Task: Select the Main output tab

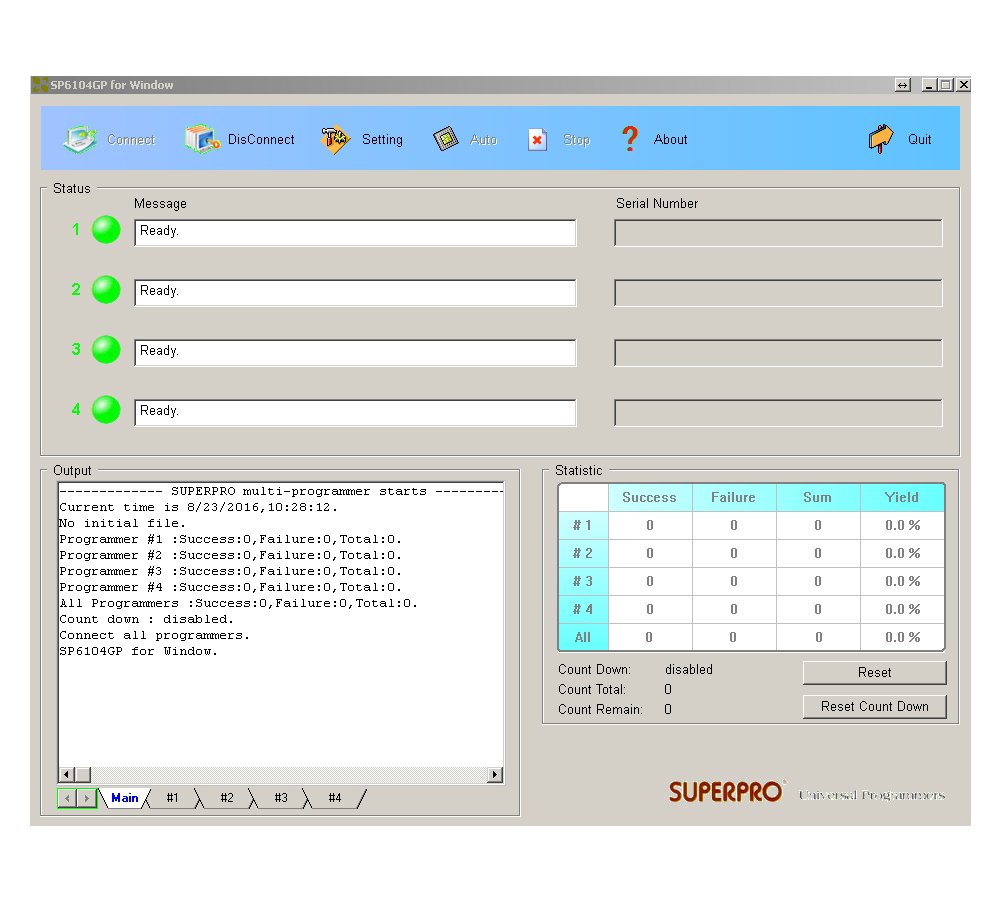Action: [x=124, y=798]
